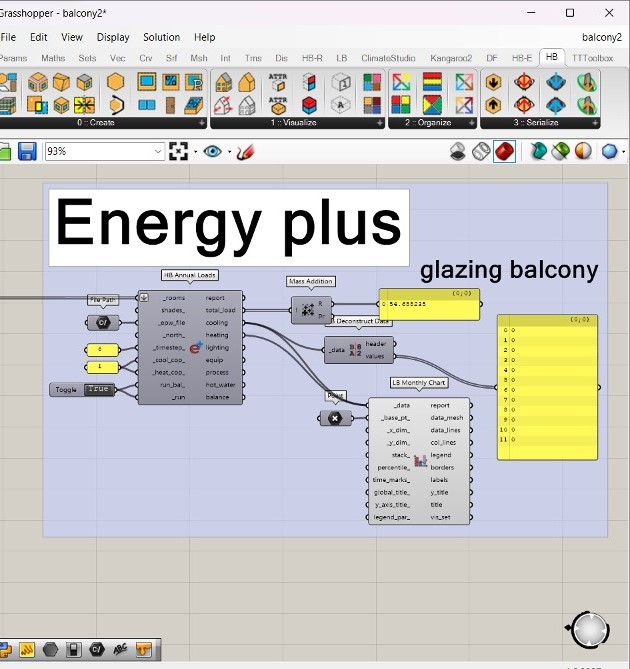Expand the 3 :: Serialize panel
This screenshot has height=669, width=630.
click(x=595, y=123)
